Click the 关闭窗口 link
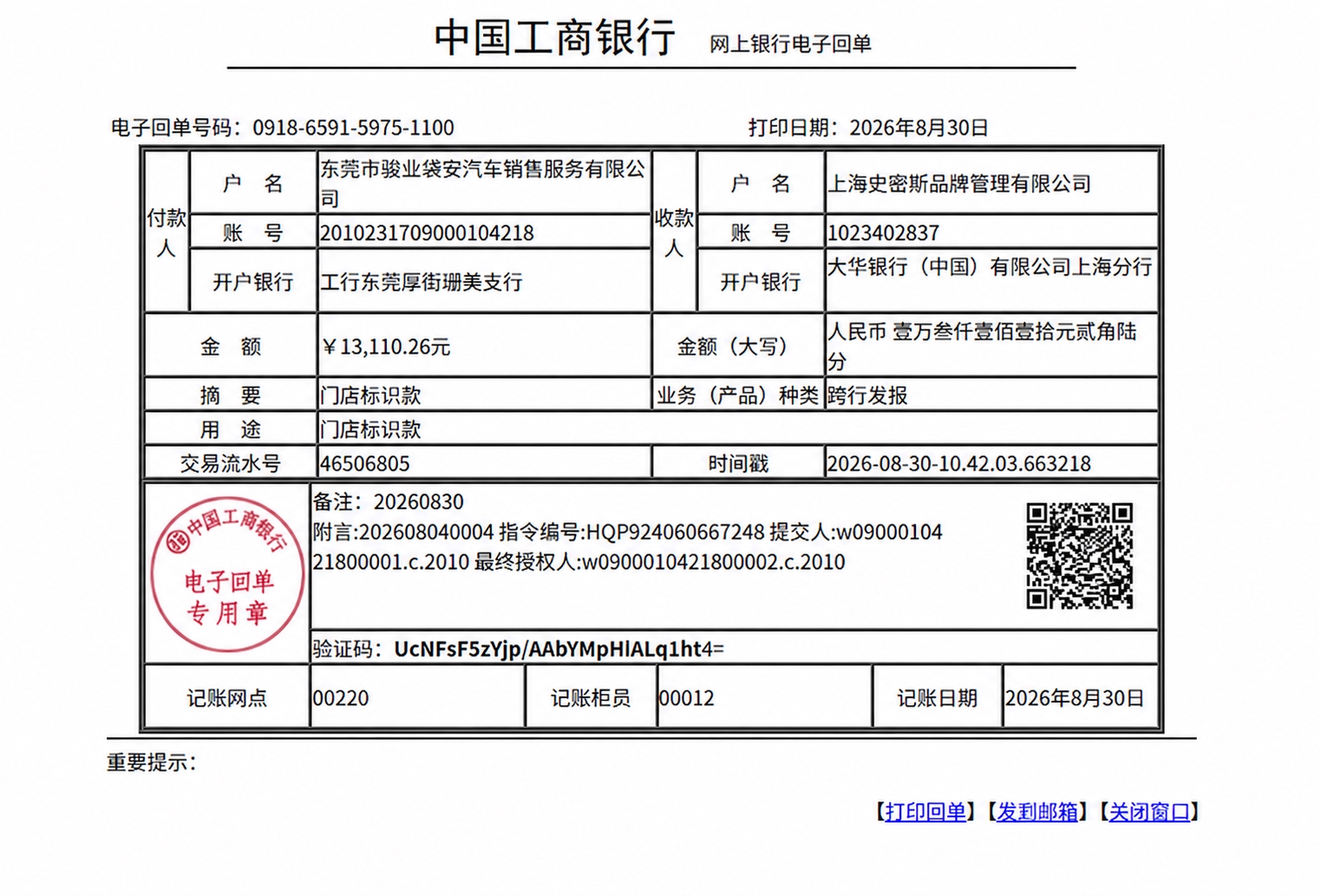The width and height of the screenshot is (1321, 896). point(1149,812)
